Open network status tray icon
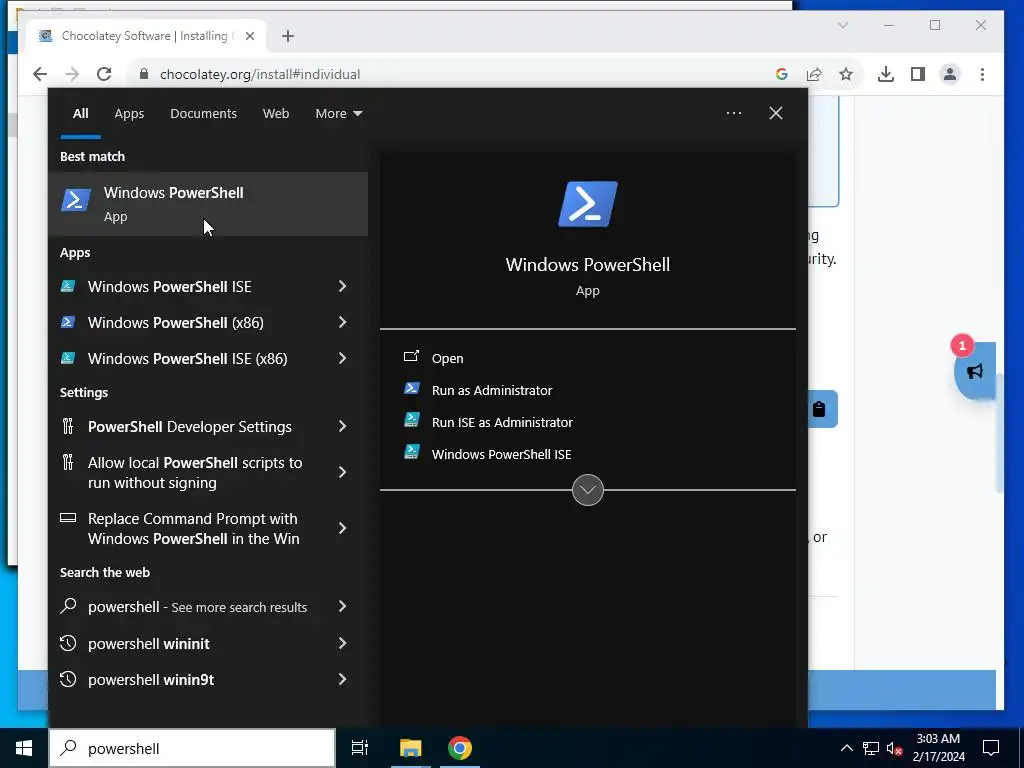Viewport: 1024px width, 768px height. [x=871, y=748]
